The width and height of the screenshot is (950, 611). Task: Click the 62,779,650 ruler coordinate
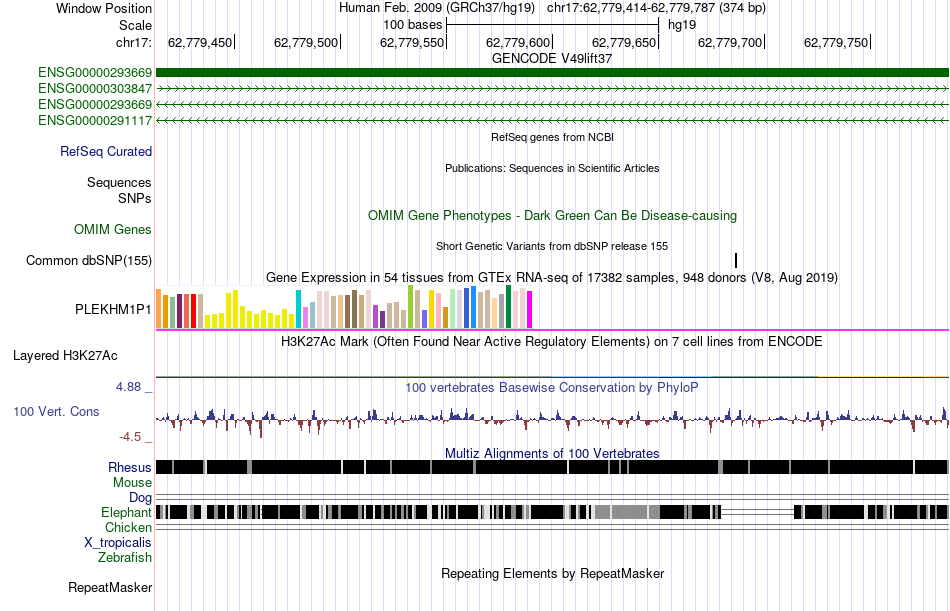point(624,42)
